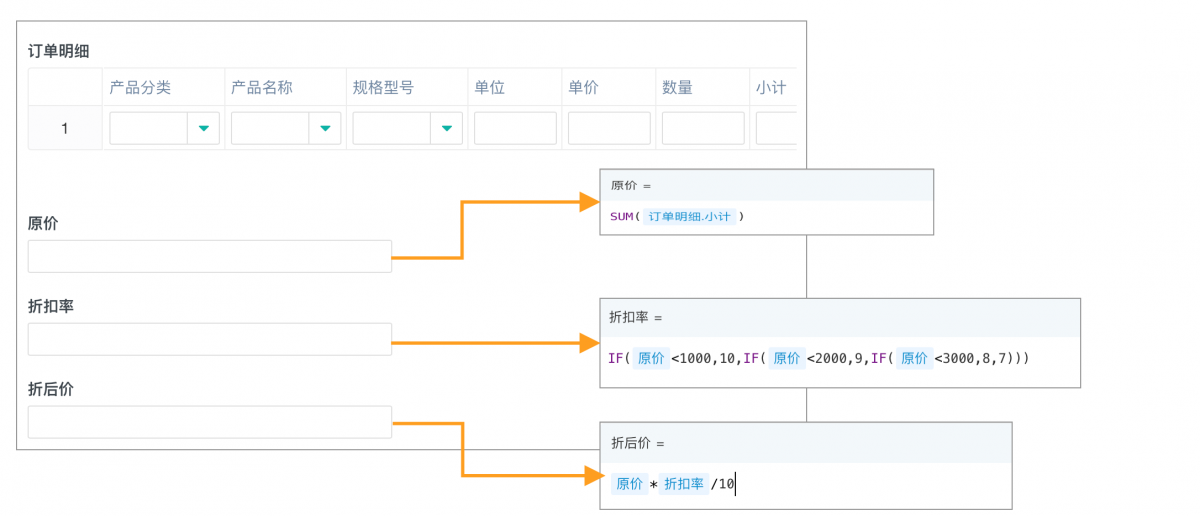Click the SUM function in 原价 formula

coord(621,216)
